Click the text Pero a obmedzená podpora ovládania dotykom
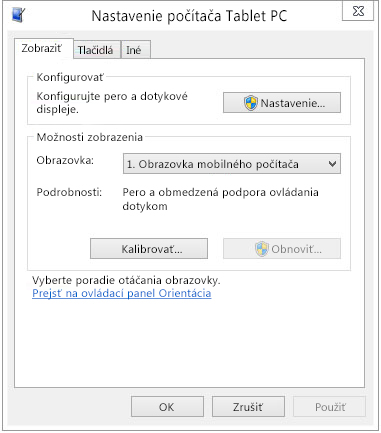The height and width of the screenshot is (433, 381). (x=220, y=199)
